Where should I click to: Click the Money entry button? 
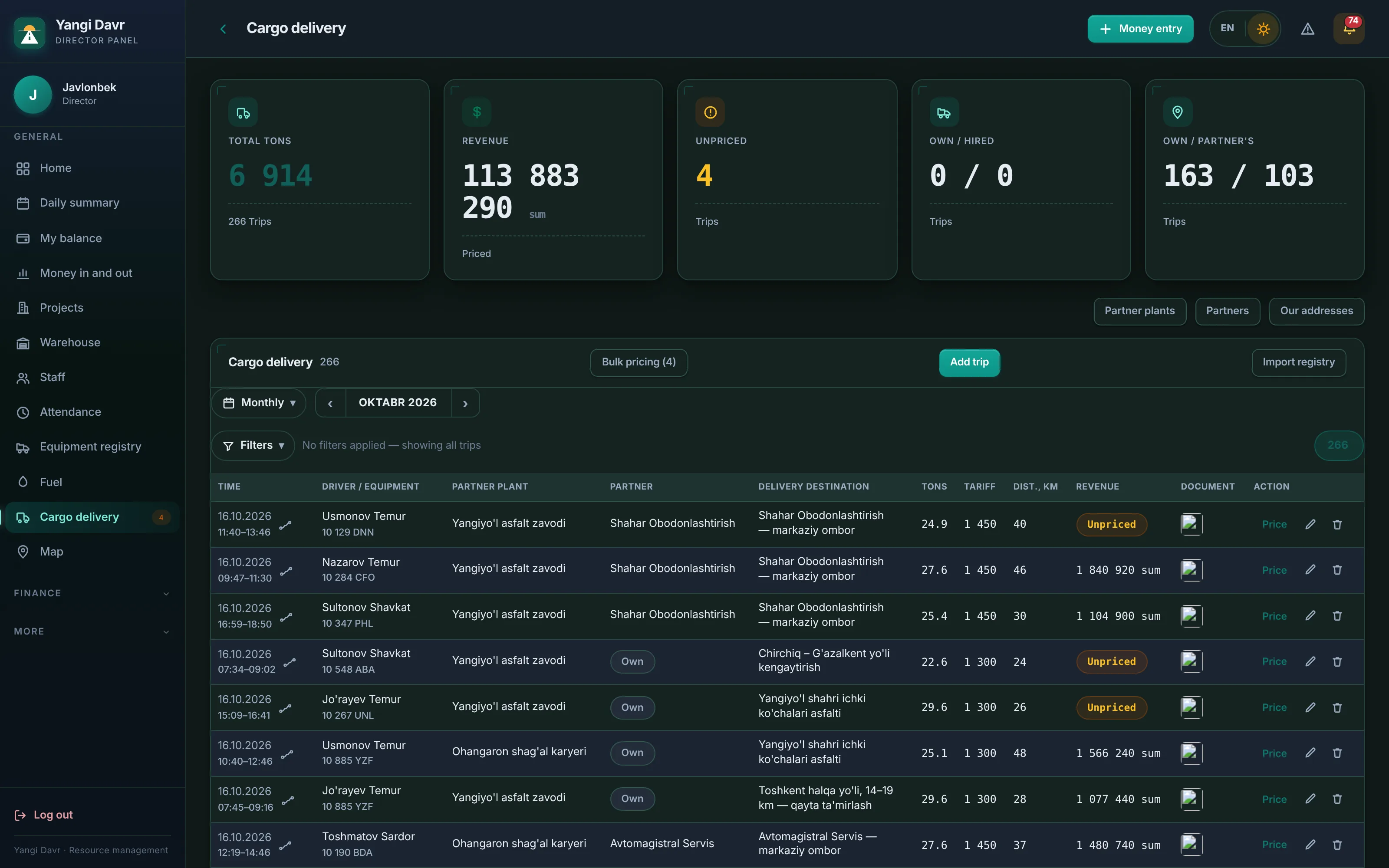tap(1140, 29)
